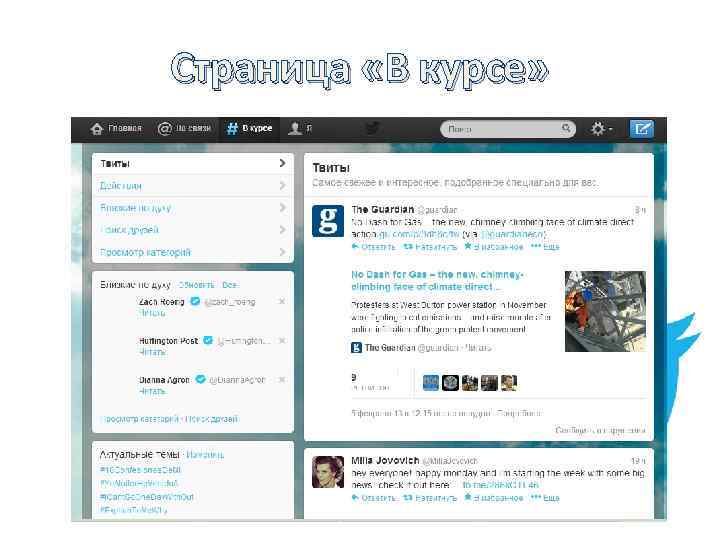Open last retweeter avatar thumbnail

tap(509, 383)
